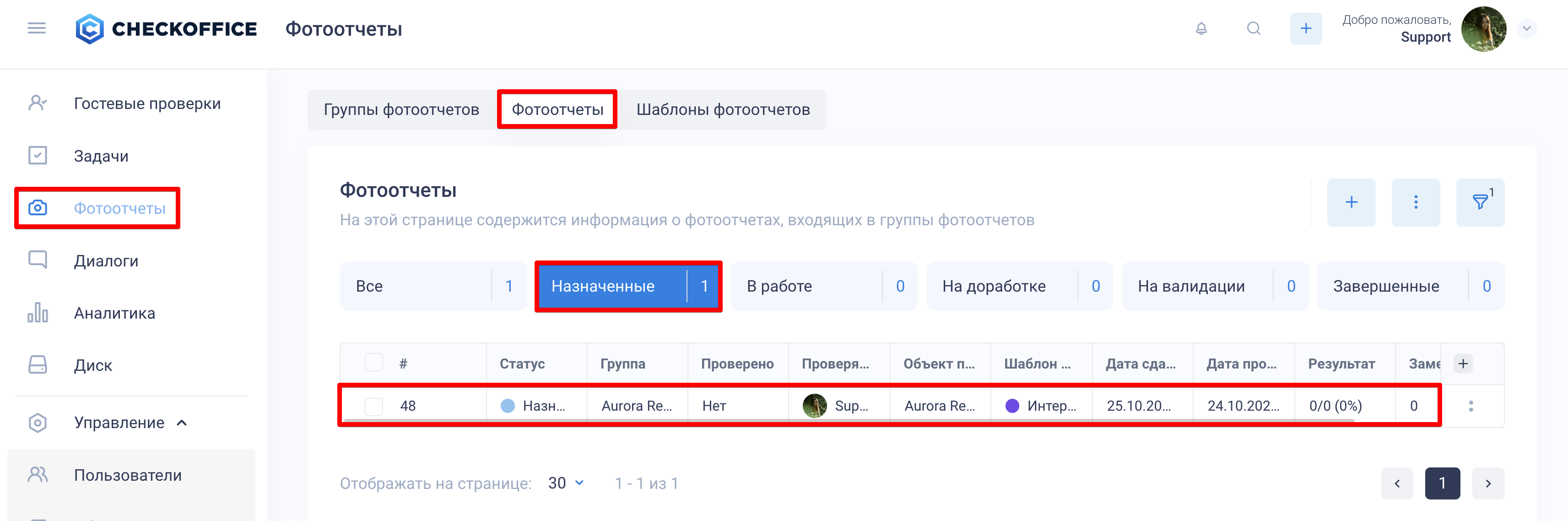Viewport: 1568px width, 521px height.
Task: Switch to Группы фотоотчетов tab
Action: click(401, 109)
